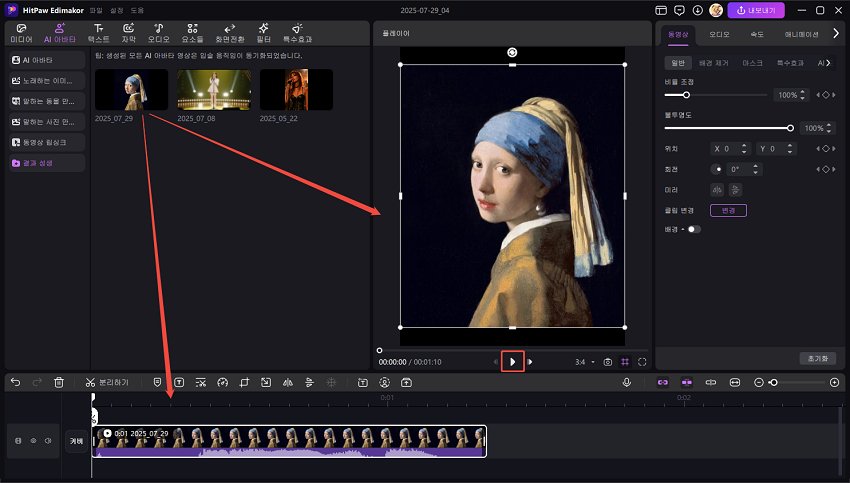Open the 요소들 elements tab
Viewport: 850px width, 483px height.
192,33
